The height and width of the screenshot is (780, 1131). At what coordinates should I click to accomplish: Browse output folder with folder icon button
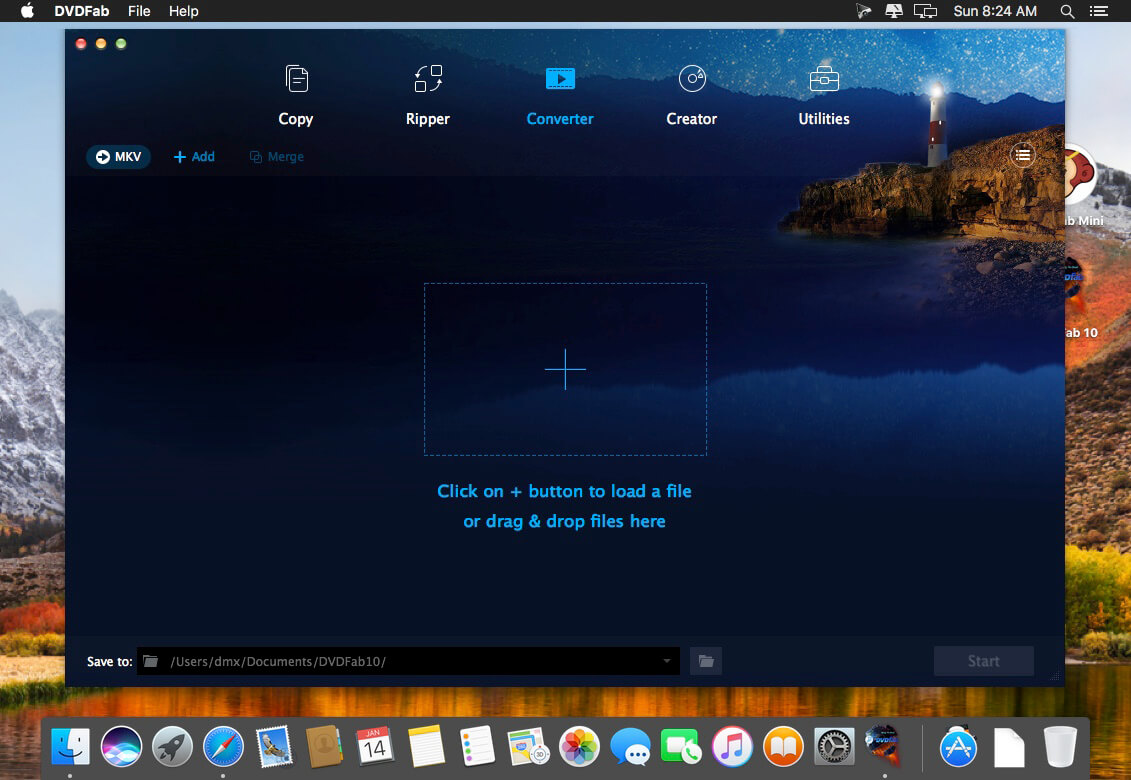pyautogui.click(x=706, y=661)
